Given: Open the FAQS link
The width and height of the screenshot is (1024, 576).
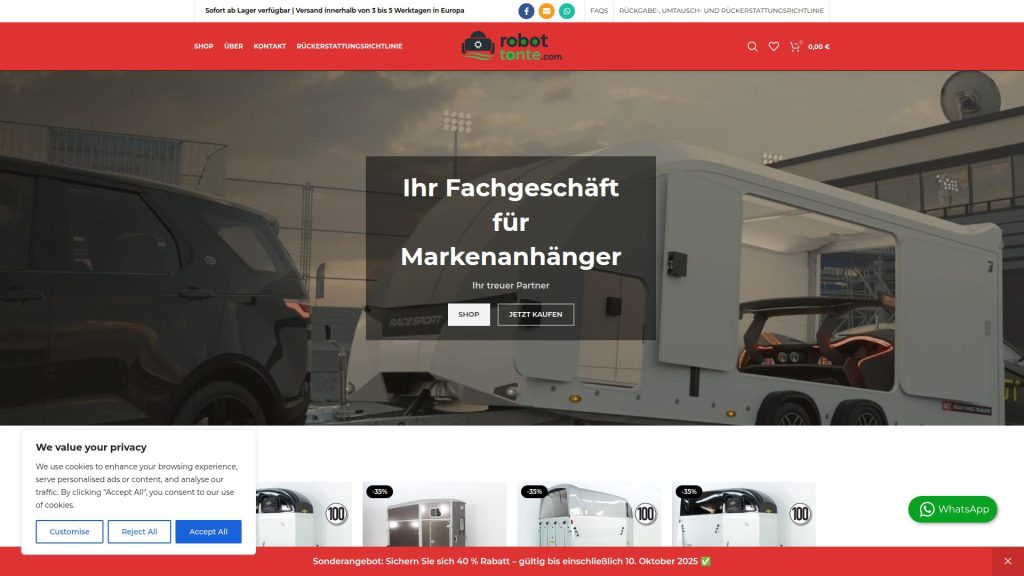Looking at the screenshot, I should (x=599, y=10).
